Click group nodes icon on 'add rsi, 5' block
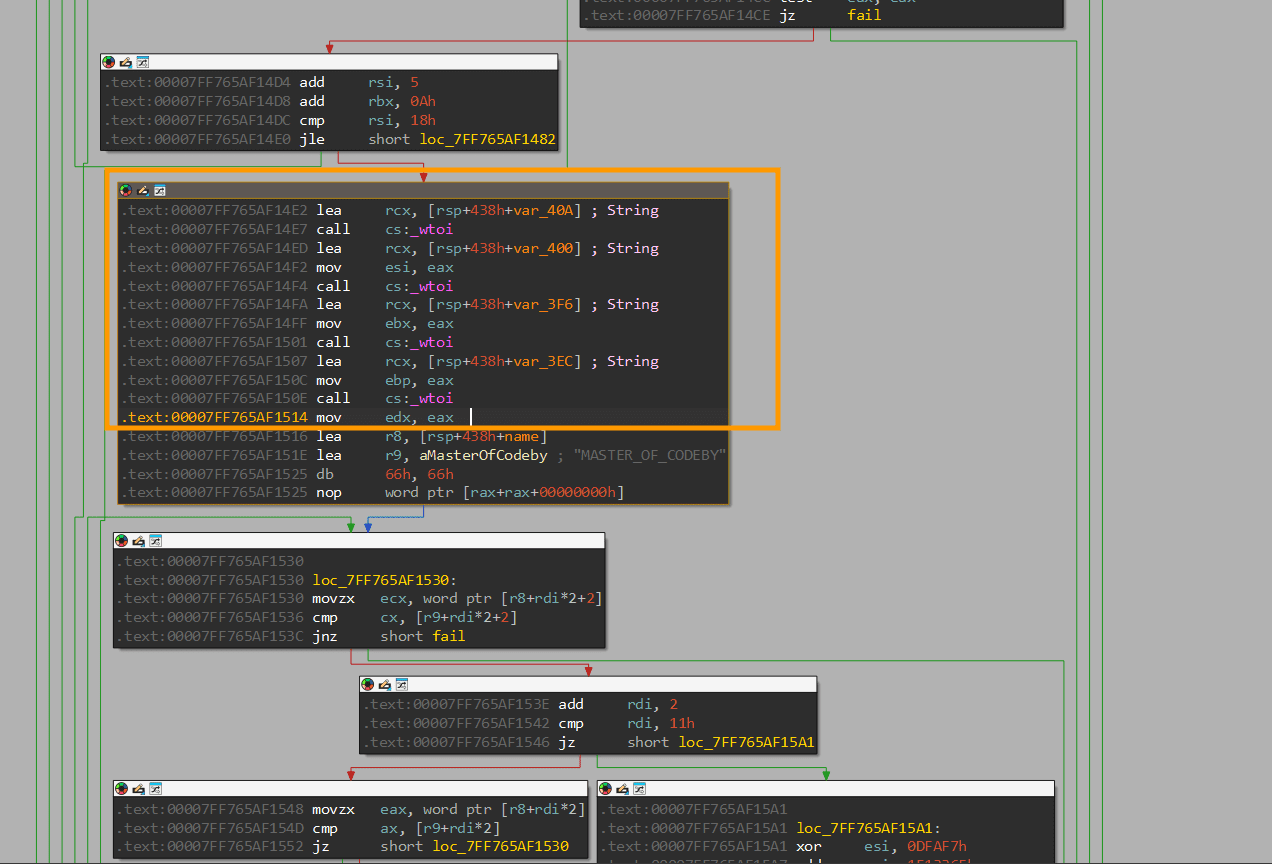 pos(143,62)
